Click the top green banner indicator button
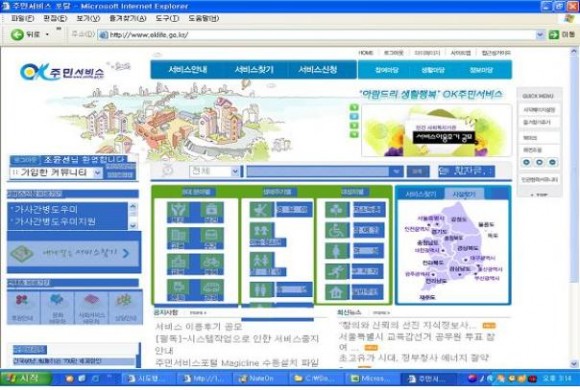 click(x=354, y=108)
